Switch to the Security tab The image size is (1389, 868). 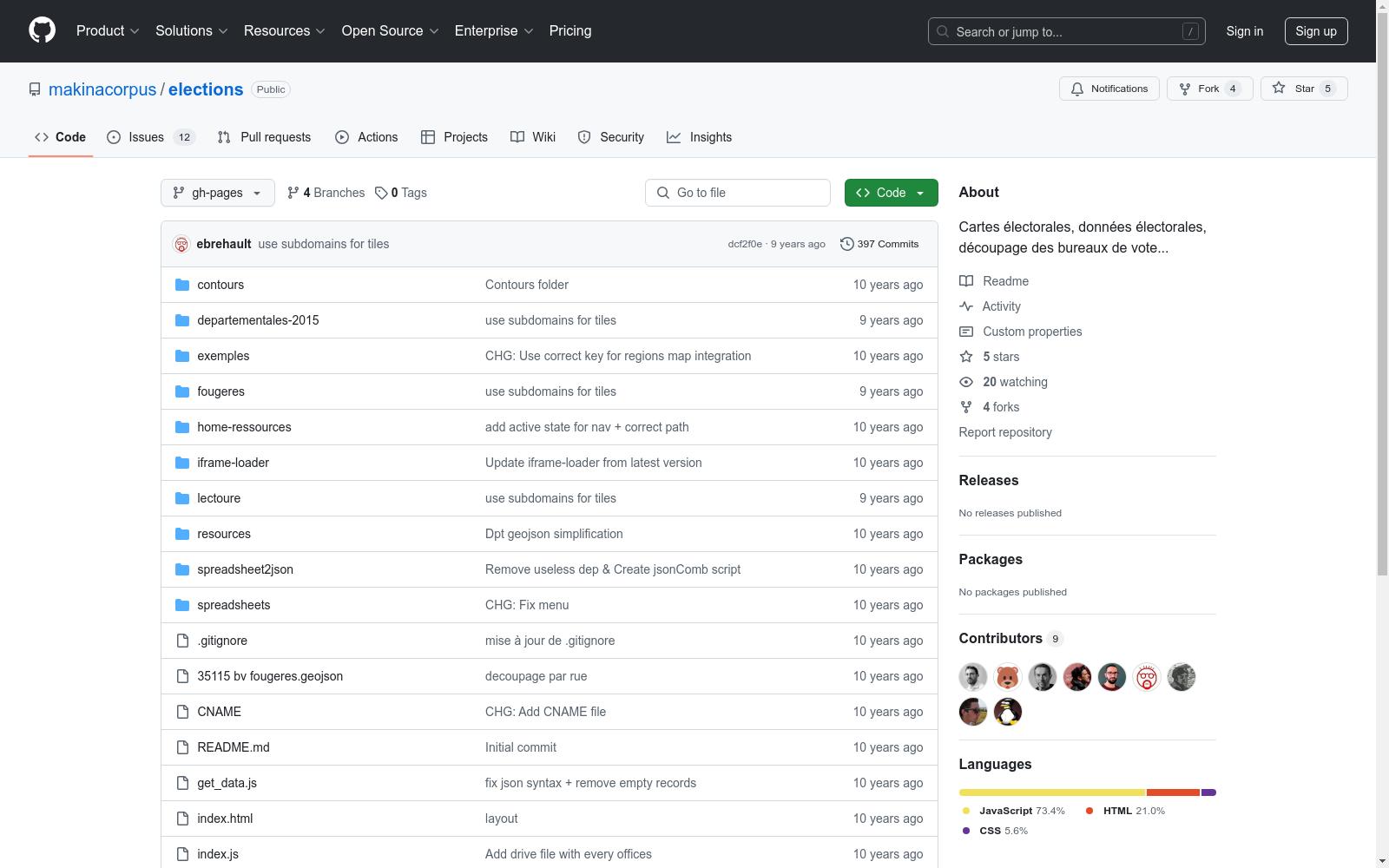click(x=611, y=137)
